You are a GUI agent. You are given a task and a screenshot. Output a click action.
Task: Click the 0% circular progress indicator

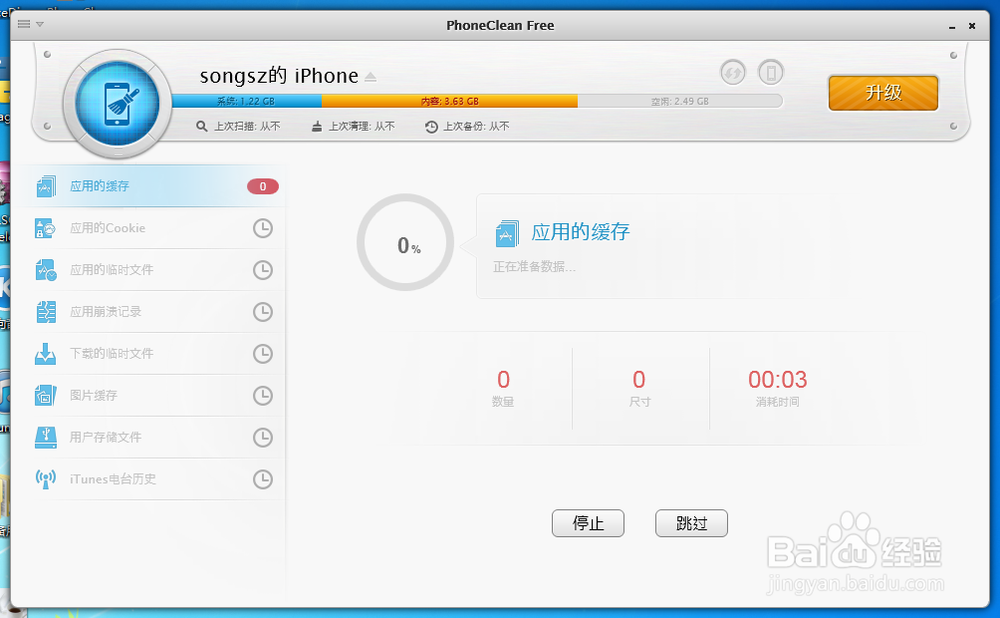click(406, 242)
